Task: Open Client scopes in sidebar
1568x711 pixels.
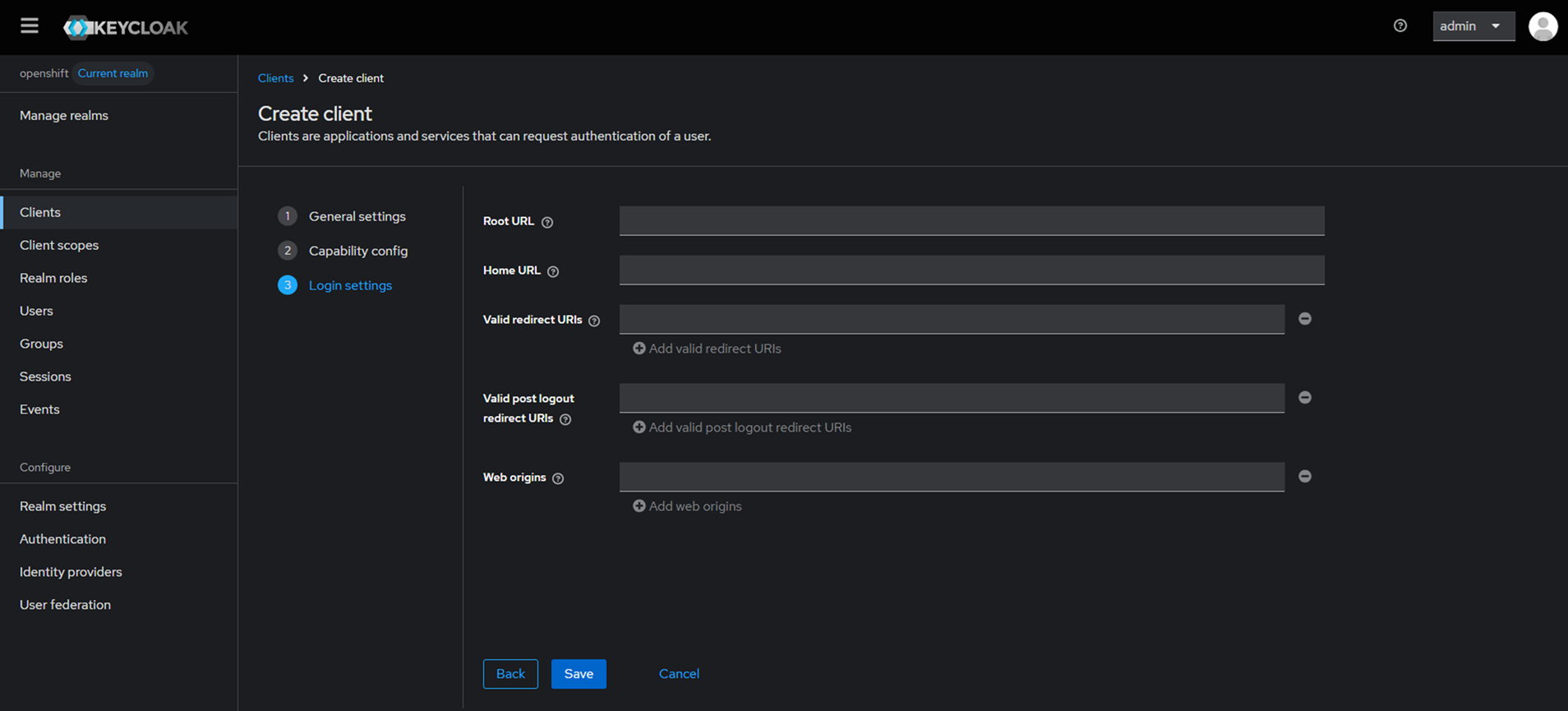Action: pos(59,245)
